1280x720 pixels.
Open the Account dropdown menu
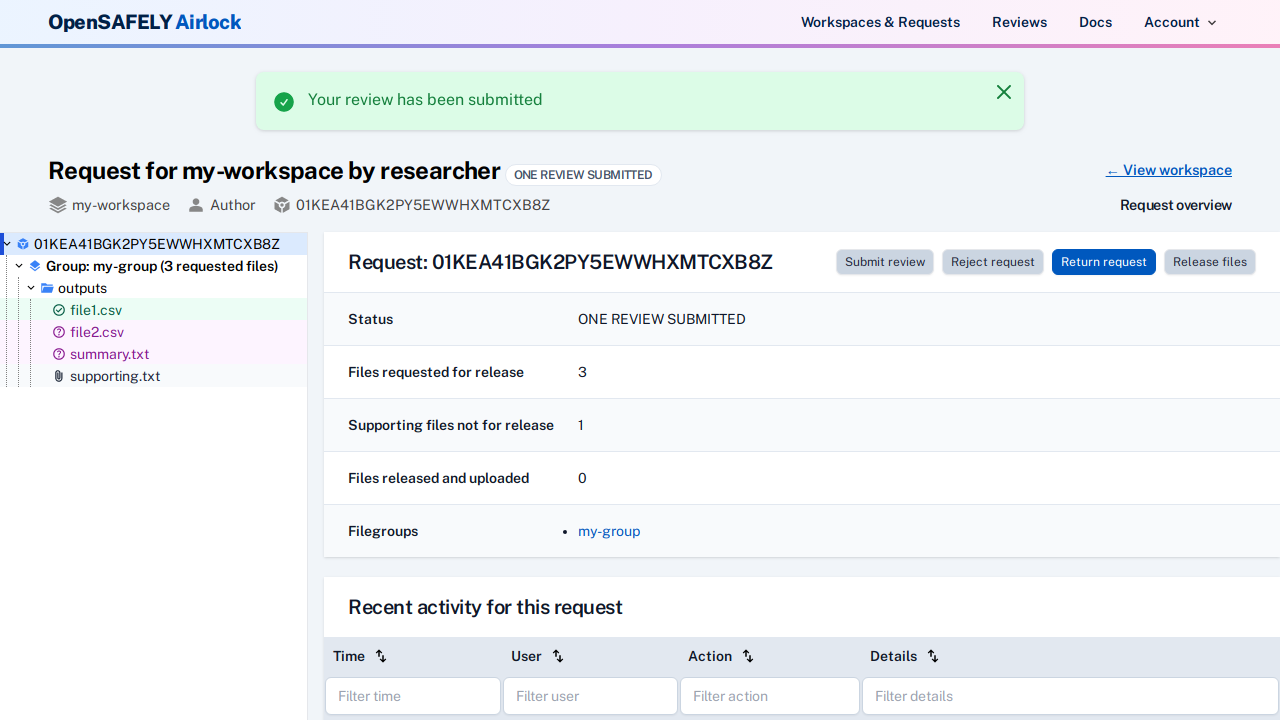click(1180, 22)
